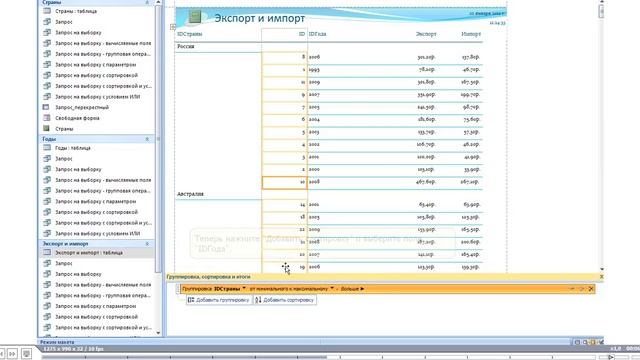Select the 'Импорт' column header
Image resolution: width=640 pixels, height=360 pixels.
pyautogui.click(x=471, y=34)
